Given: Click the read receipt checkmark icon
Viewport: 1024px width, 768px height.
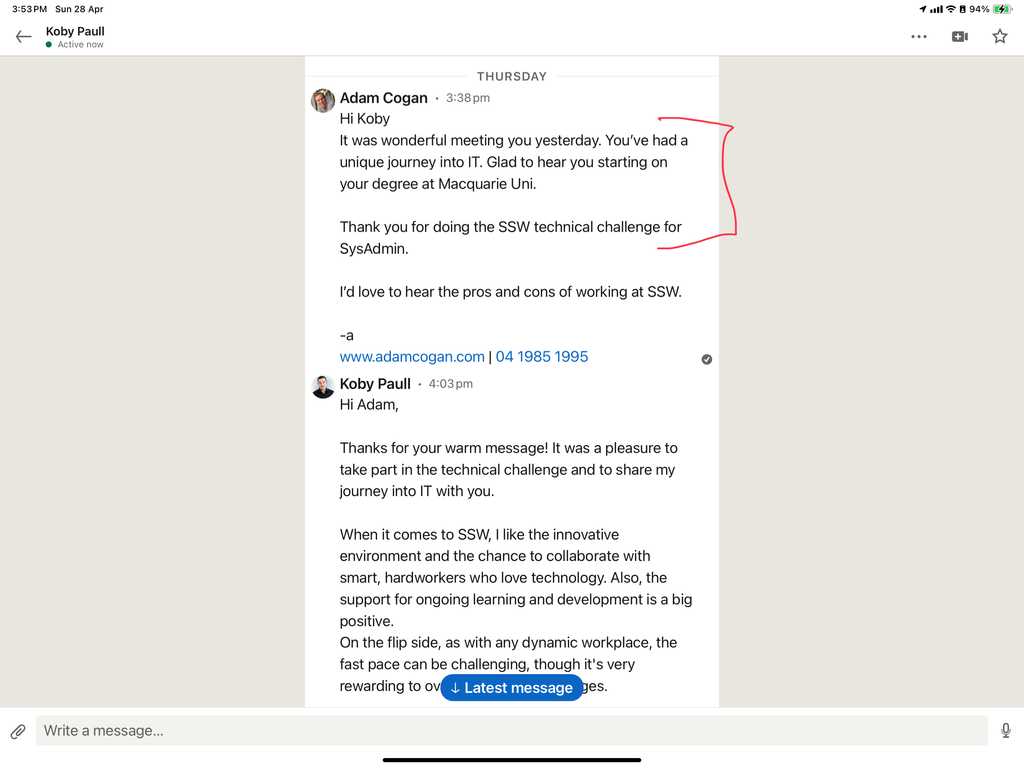Looking at the screenshot, I should click(707, 359).
